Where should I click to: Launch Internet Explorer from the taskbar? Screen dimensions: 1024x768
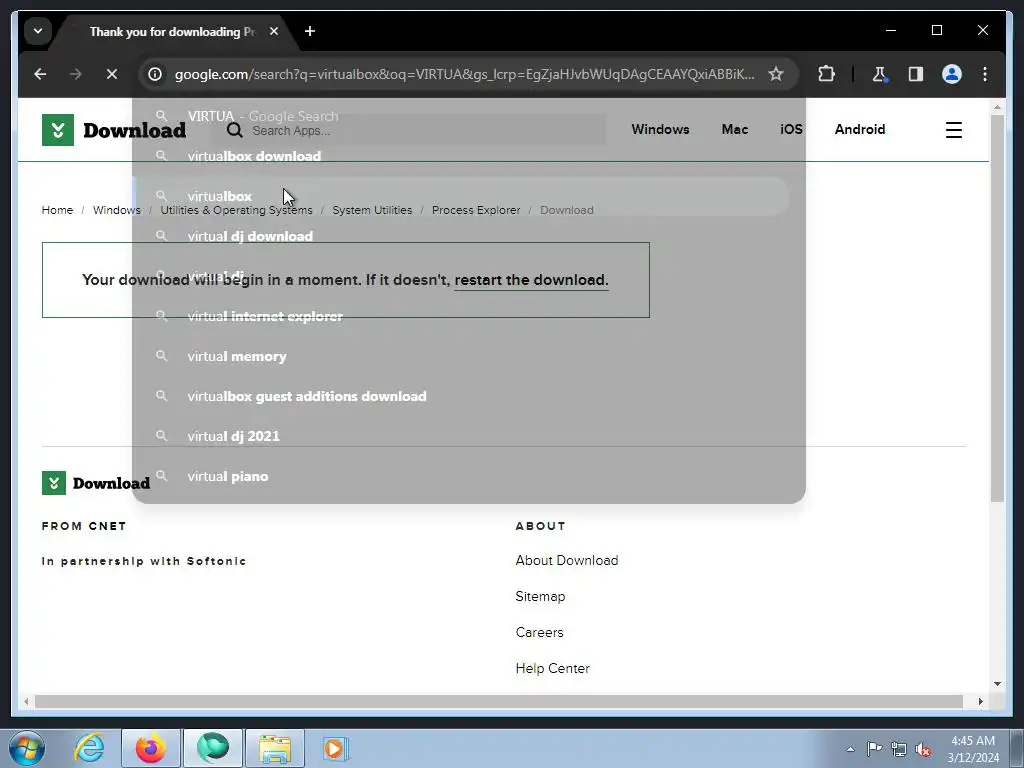click(89, 748)
